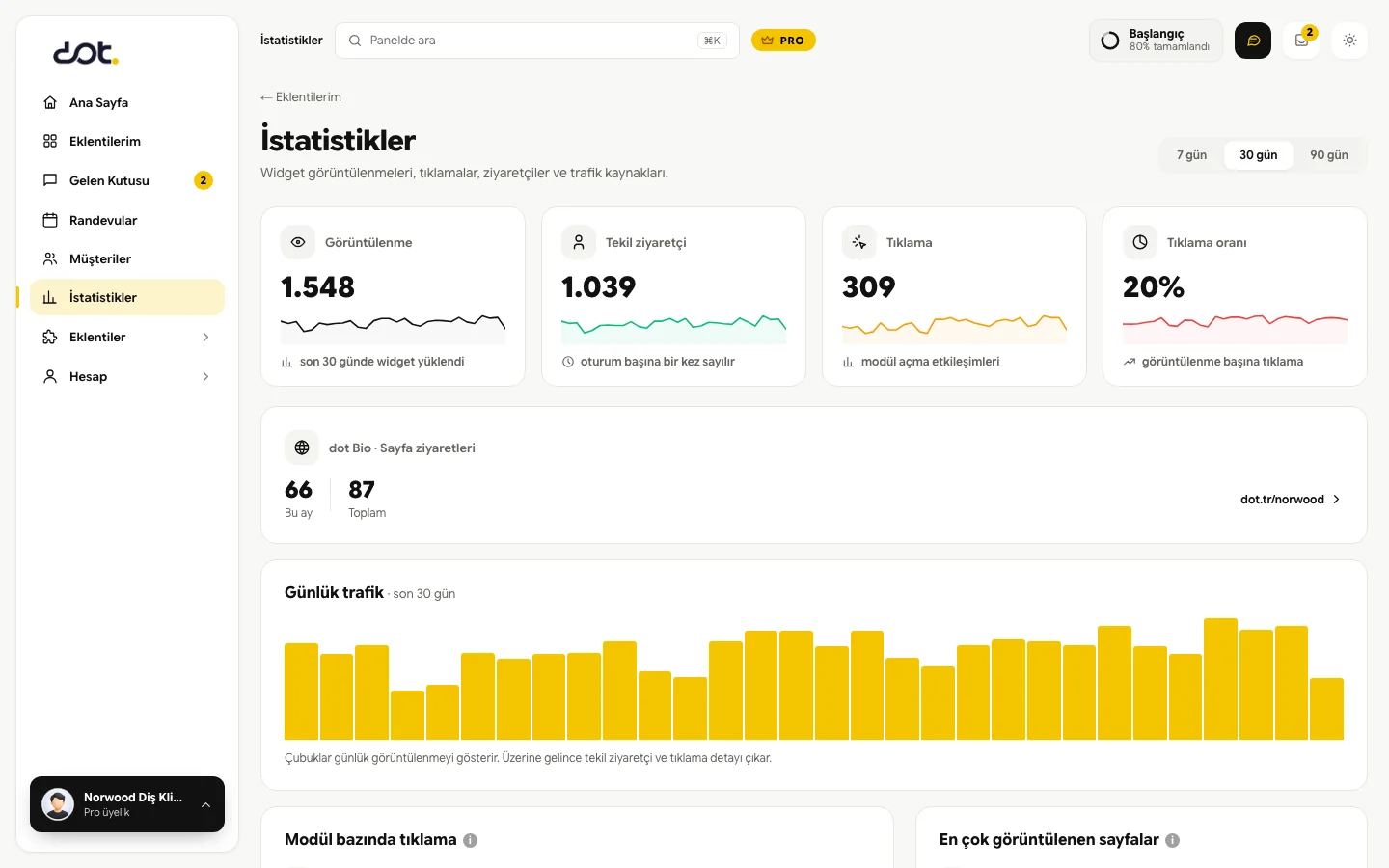Click the clock icon on Tıklama oranı card

click(x=1140, y=242)
